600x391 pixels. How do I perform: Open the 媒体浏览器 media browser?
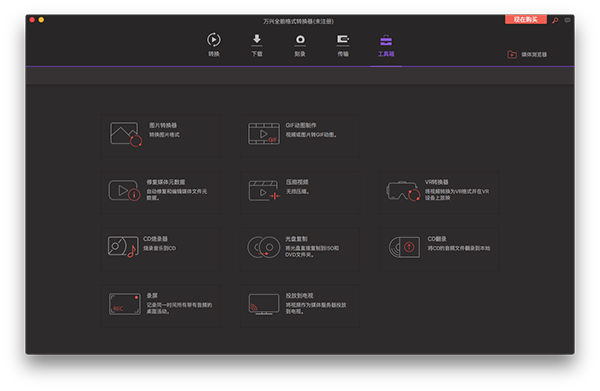[x=527, y=55]
